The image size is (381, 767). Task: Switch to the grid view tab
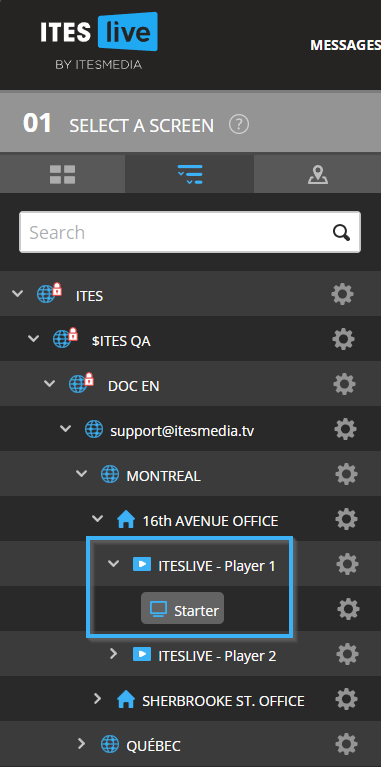click(x=62, y=174)
